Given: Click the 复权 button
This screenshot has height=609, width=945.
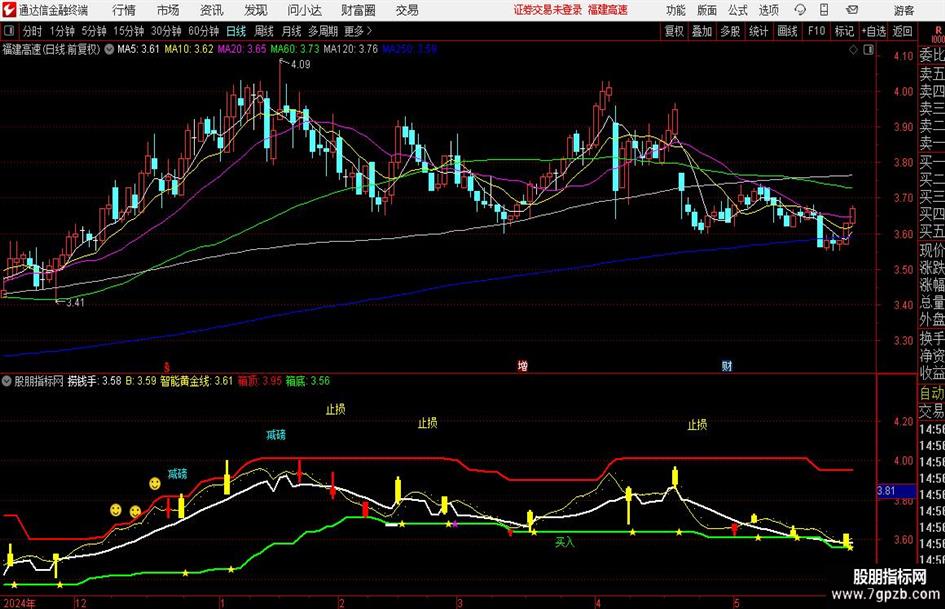Looking at the screenshot, I should pyautogui.click(x=674, y=31).
